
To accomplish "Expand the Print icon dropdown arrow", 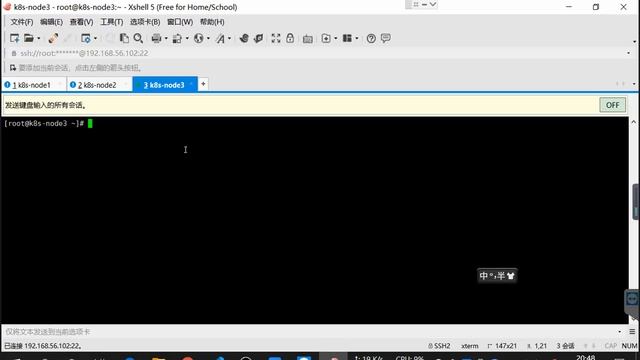I will [166, 38].
